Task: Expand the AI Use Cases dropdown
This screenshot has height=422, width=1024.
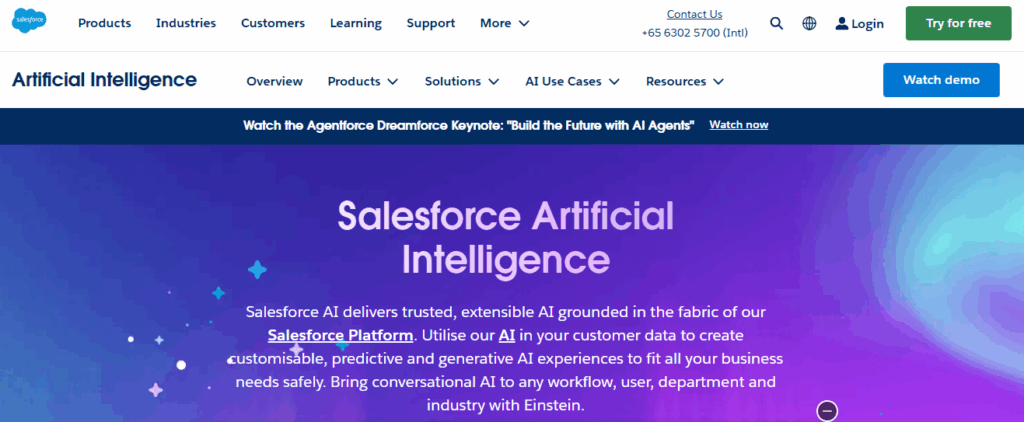Action: pyautogui.click(x=572, y=81)
